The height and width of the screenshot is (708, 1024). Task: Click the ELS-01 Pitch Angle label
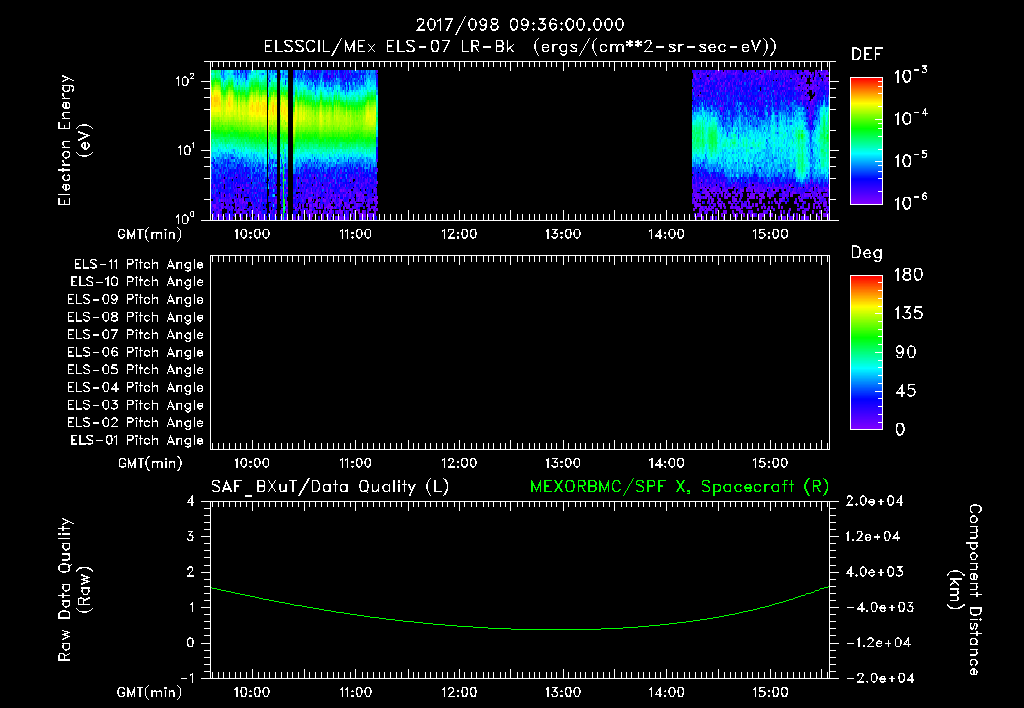[137, 440]
